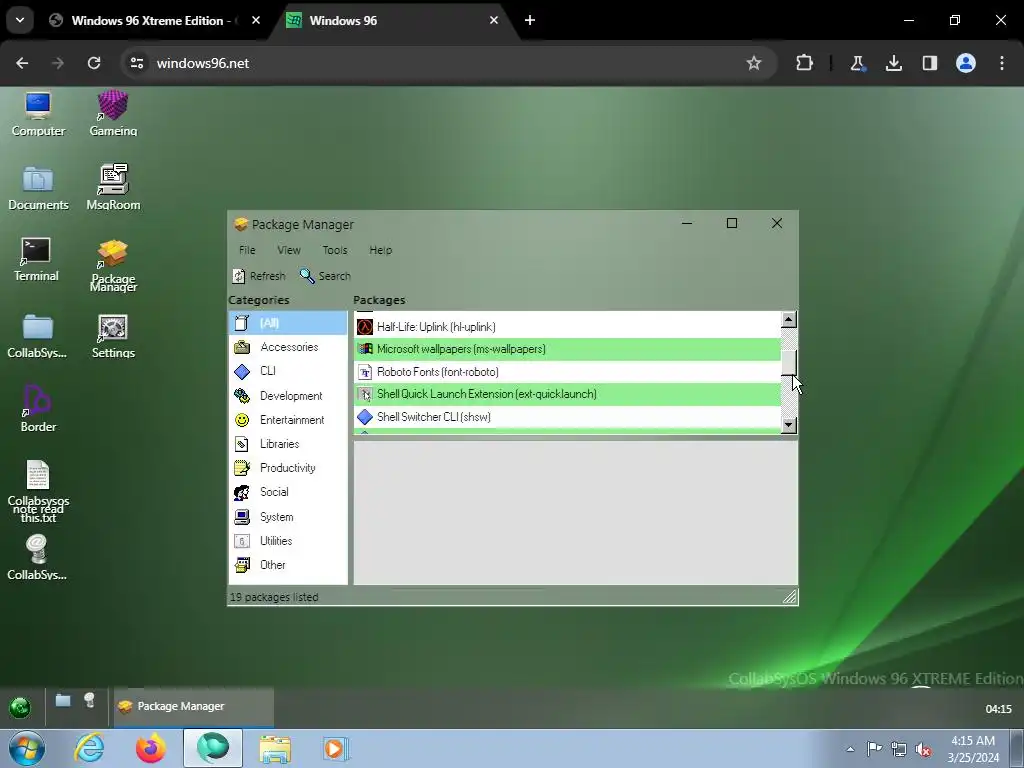
Task: Open the Chrome three-dot menu
Action: tap(1002, 63)
